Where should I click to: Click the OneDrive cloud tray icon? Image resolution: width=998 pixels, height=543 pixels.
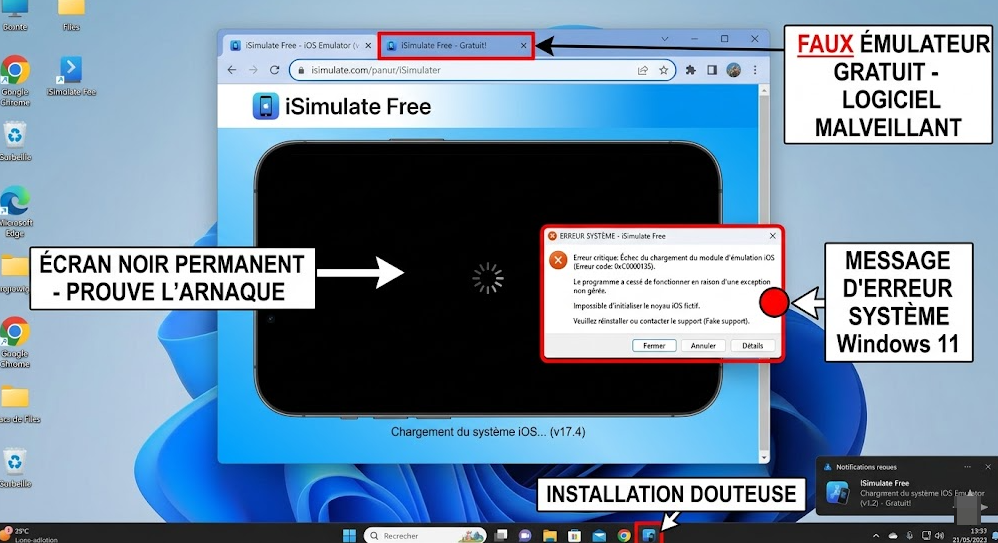(892, 536)
